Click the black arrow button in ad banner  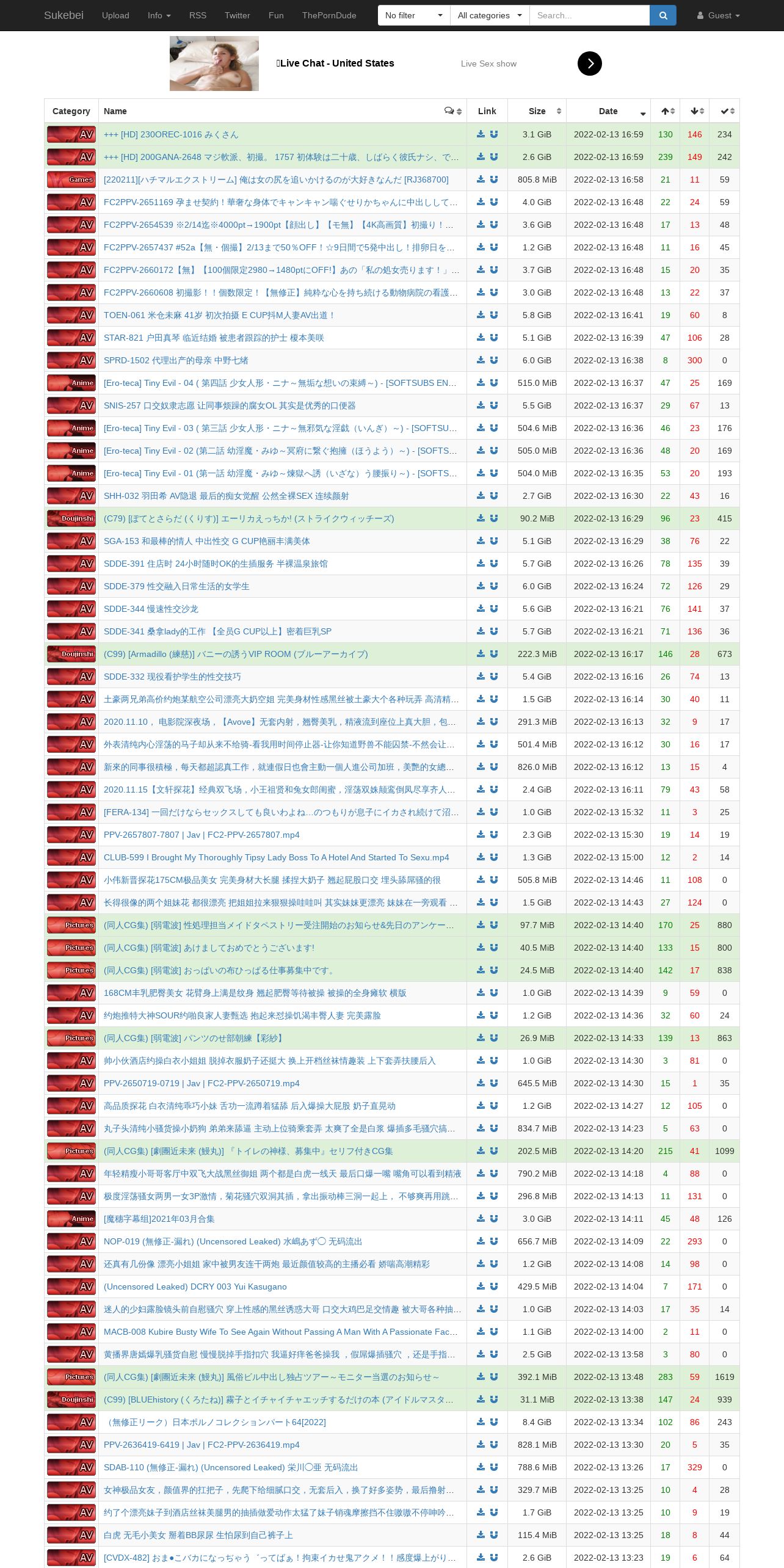(590, 64)
